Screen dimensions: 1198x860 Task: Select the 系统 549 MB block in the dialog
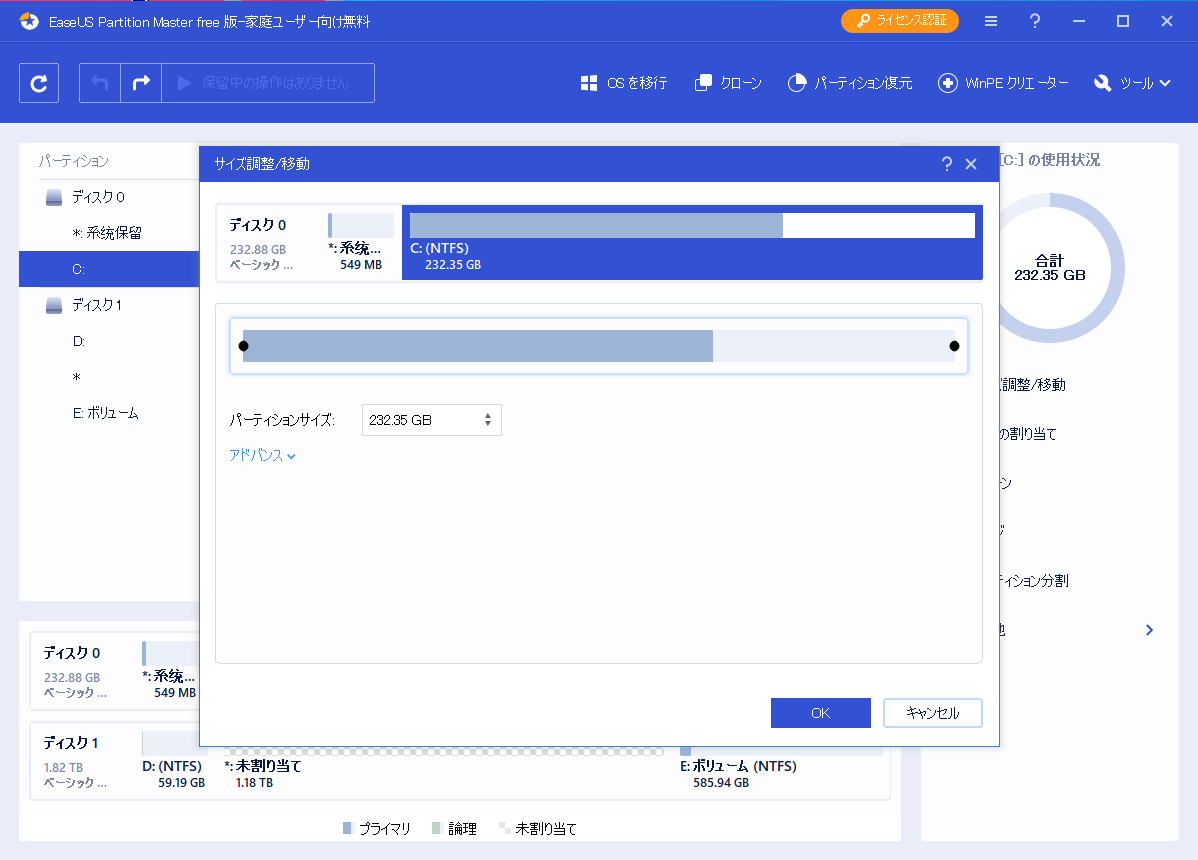(x=360, y=243)
